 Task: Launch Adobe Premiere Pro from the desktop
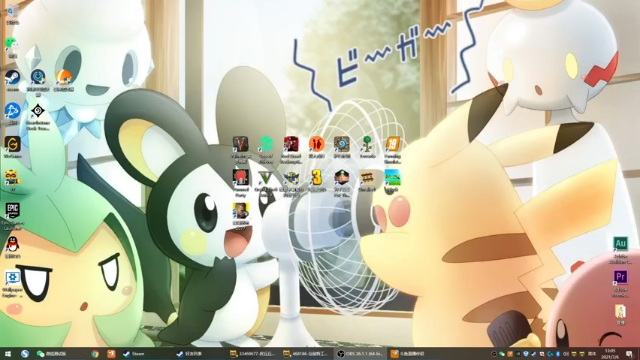point(620,283)
